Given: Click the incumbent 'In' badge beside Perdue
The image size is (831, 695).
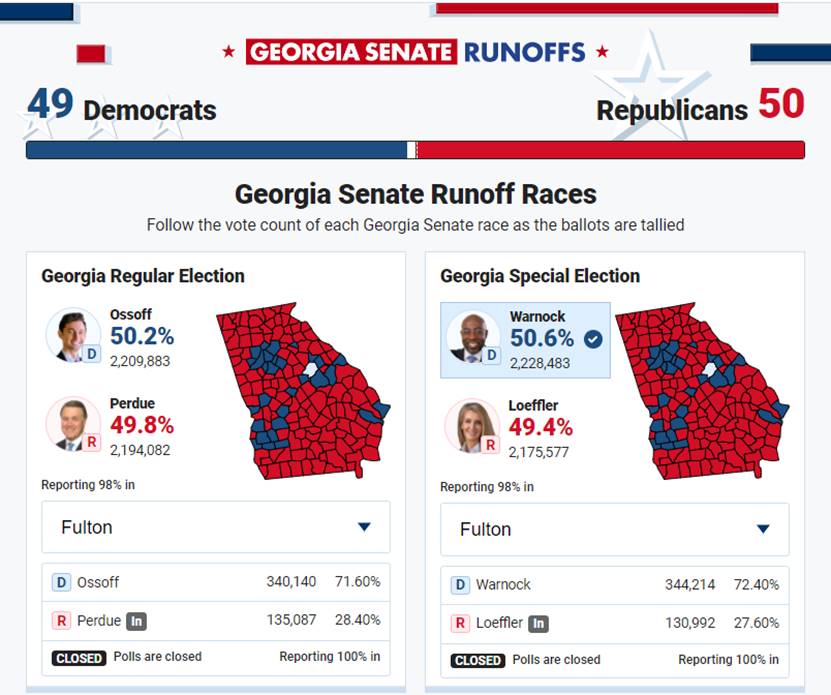Looking at the screenshot, I should (137, 621).
